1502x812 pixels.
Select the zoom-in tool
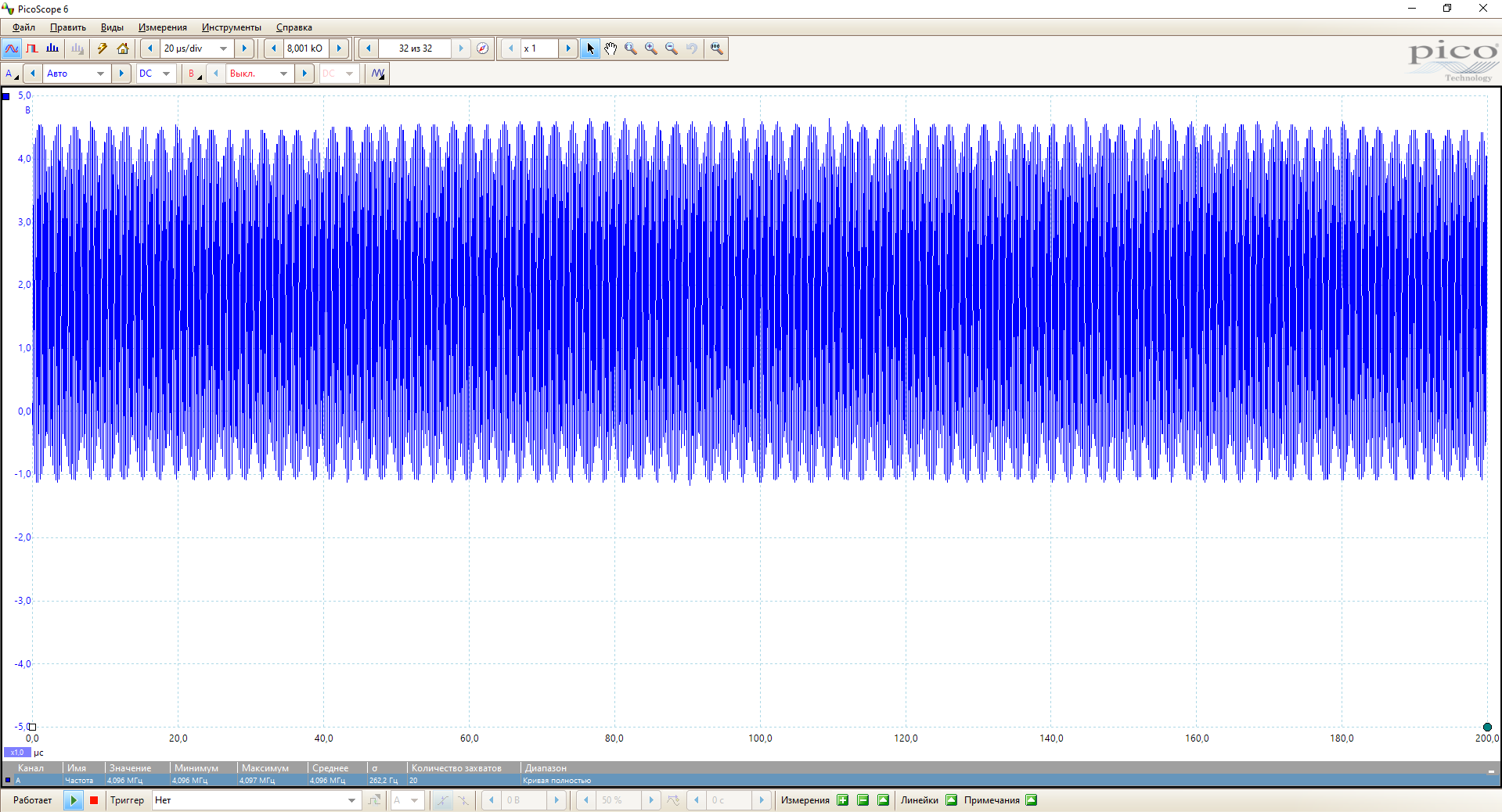[651, 49]
